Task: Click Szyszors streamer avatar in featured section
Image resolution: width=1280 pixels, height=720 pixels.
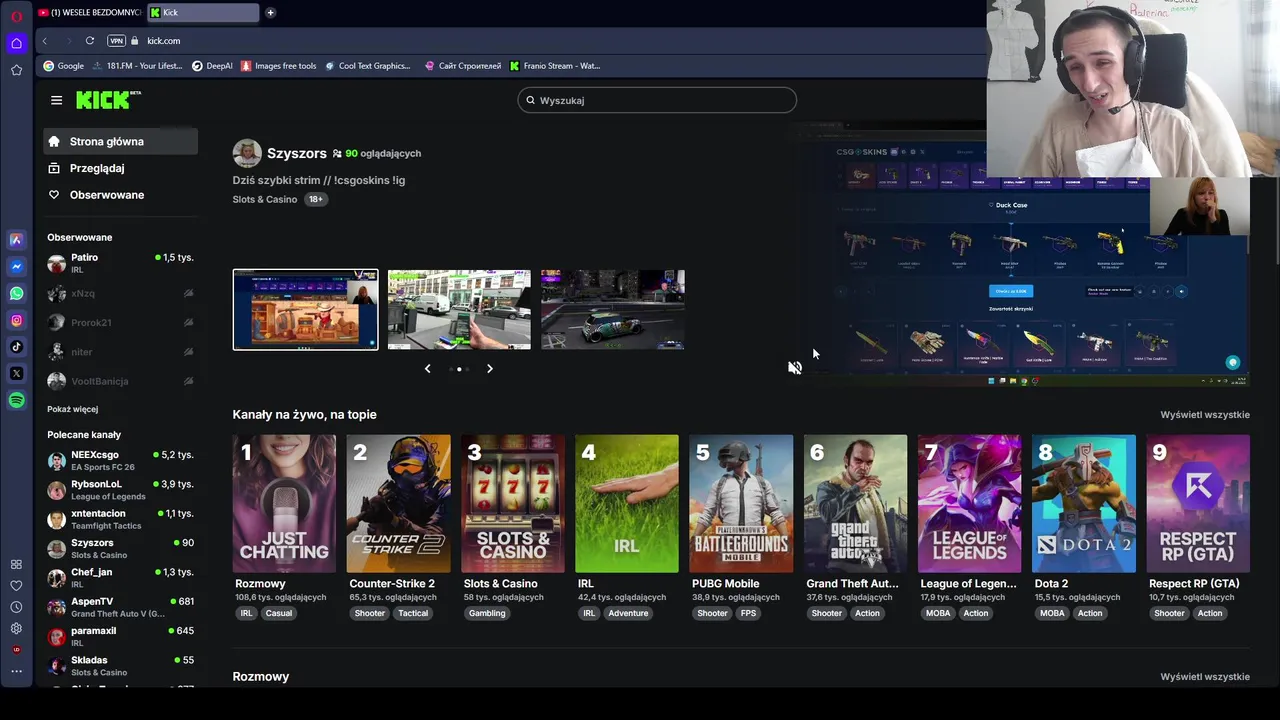Action: 247,153
